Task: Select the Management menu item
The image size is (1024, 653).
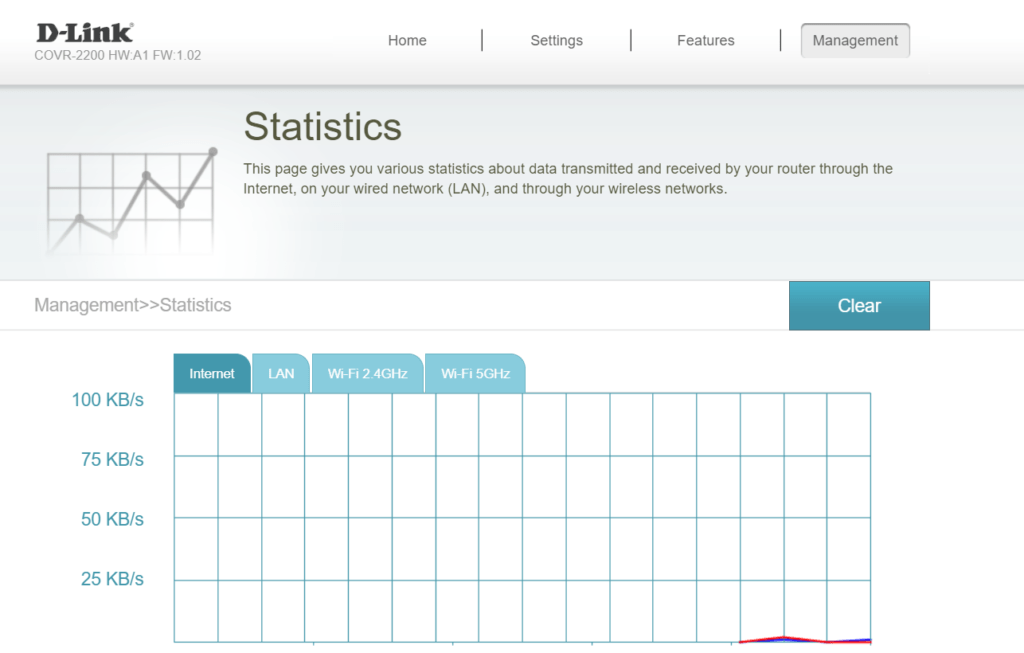Action: pos(855,41)
